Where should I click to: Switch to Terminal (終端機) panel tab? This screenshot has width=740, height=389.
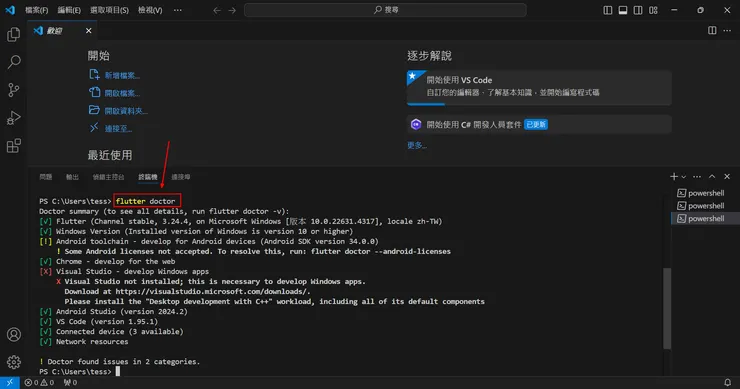click(x=148, y=177)
